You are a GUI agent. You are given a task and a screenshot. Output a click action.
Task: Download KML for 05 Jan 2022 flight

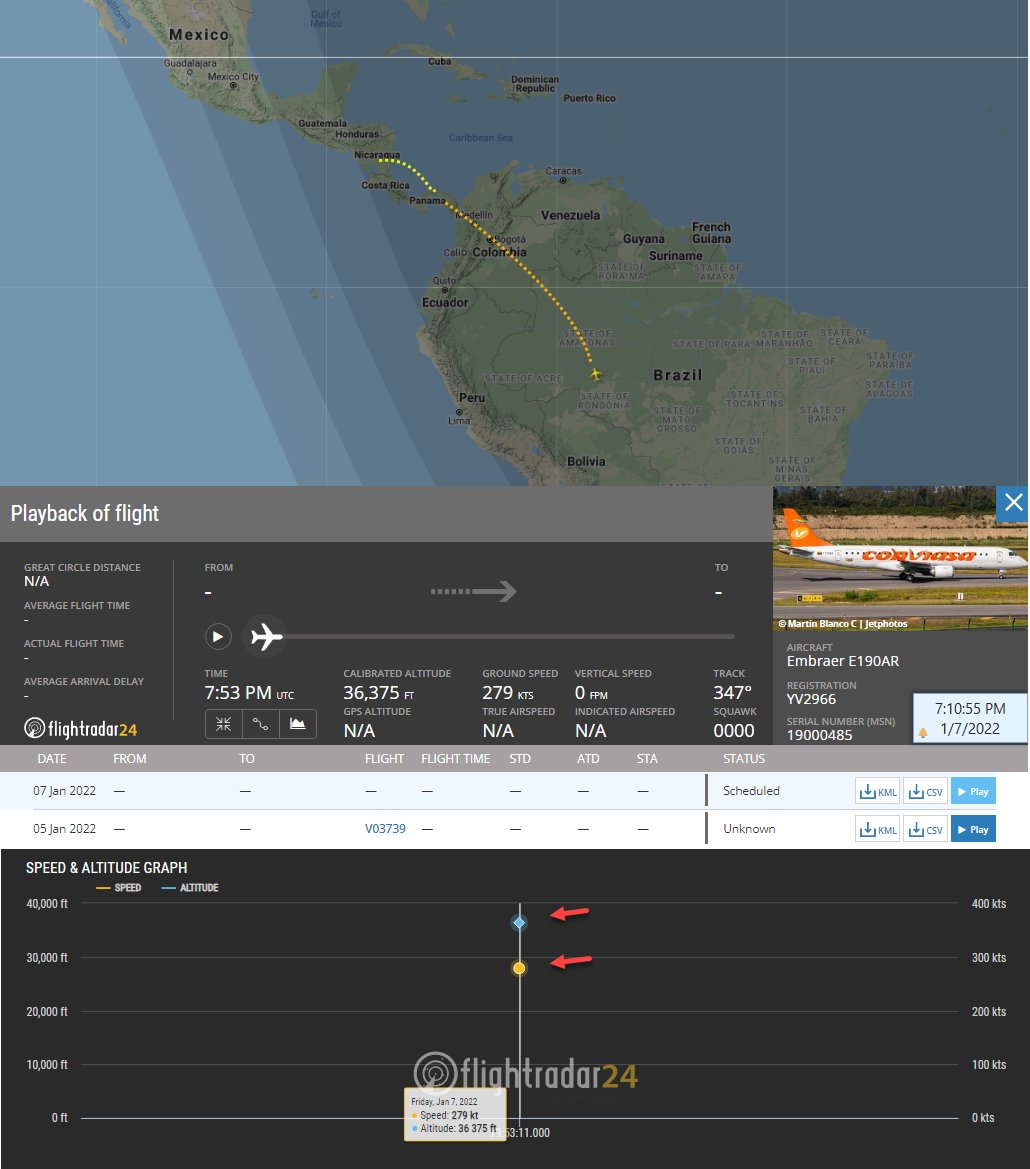point(877,829)
